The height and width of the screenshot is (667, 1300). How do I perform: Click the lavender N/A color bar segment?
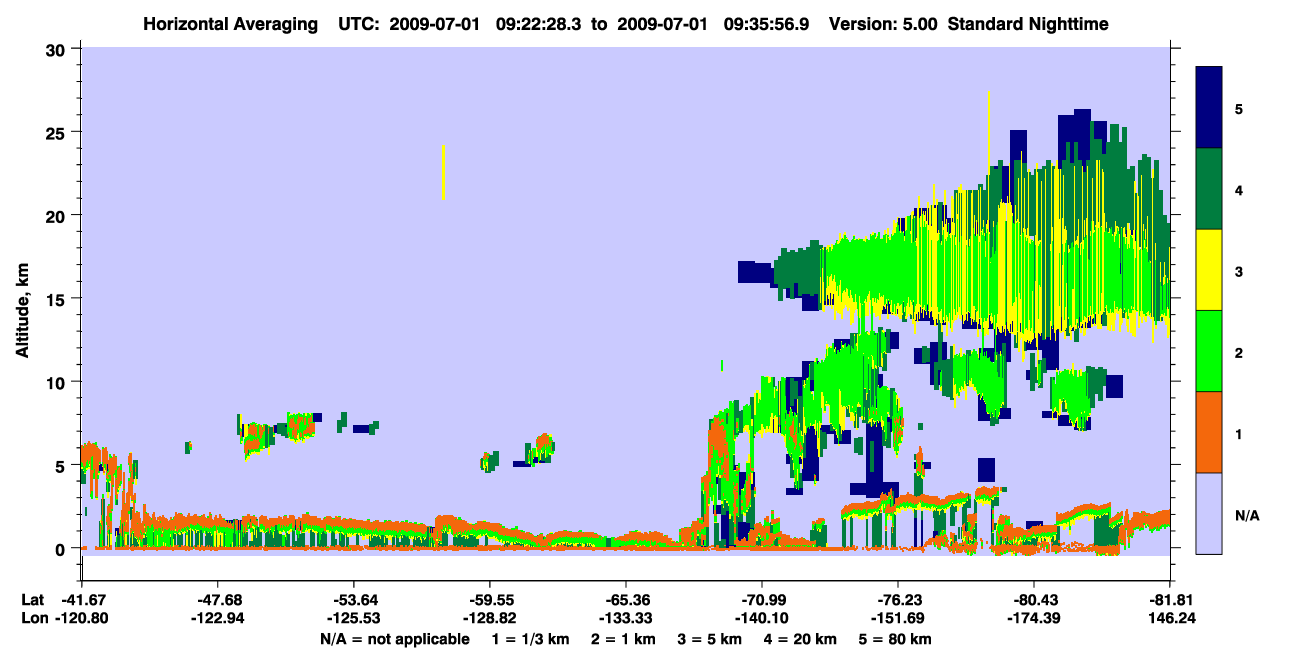(1209, 512)
